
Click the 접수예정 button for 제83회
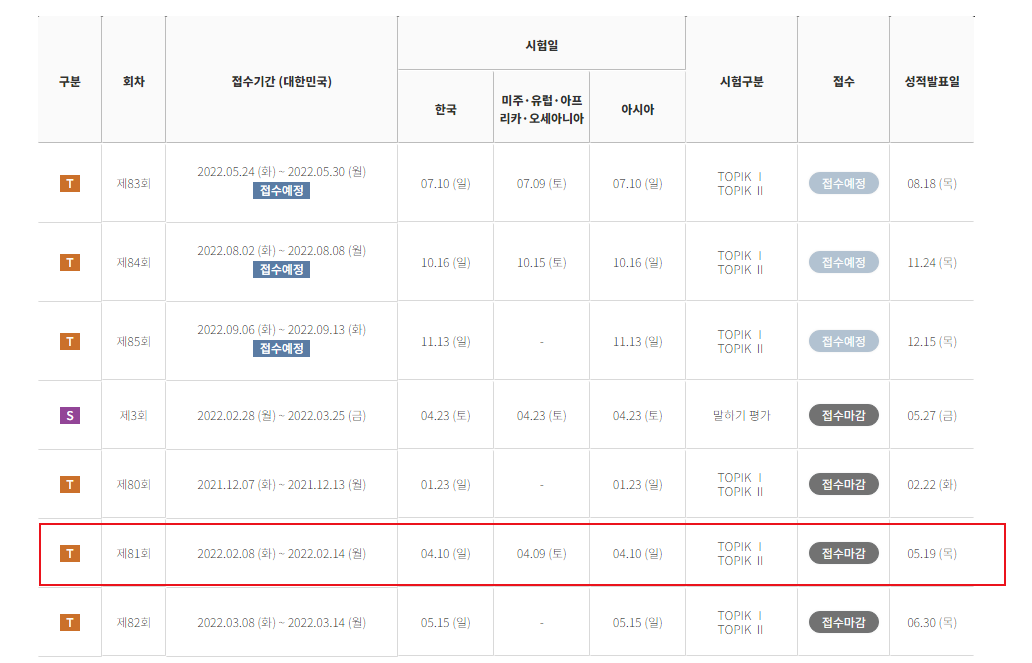(x=843, y=183)
